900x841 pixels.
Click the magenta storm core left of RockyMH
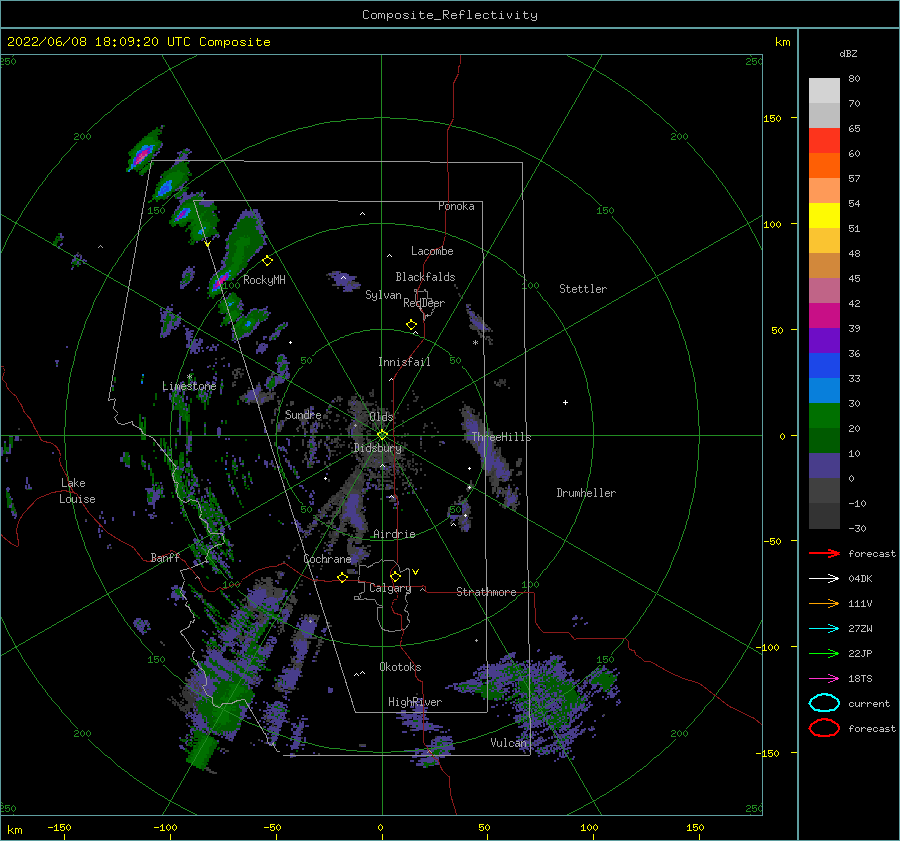(219, 281)
